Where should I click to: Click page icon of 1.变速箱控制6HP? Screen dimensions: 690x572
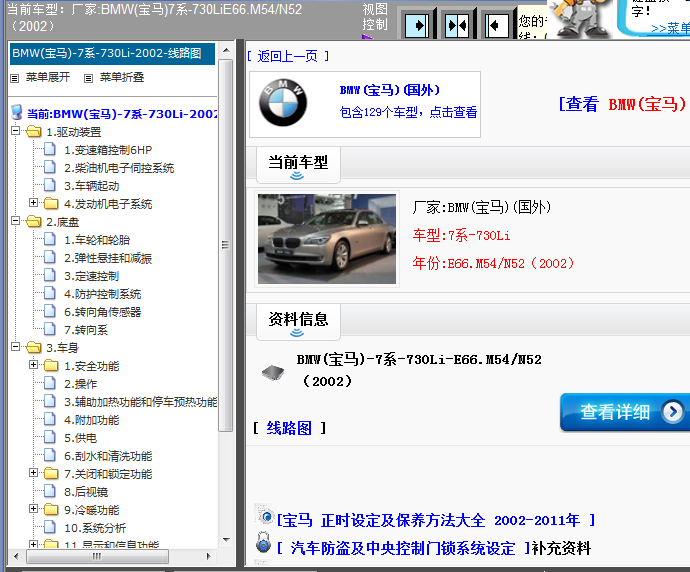(x=50, y=149)
